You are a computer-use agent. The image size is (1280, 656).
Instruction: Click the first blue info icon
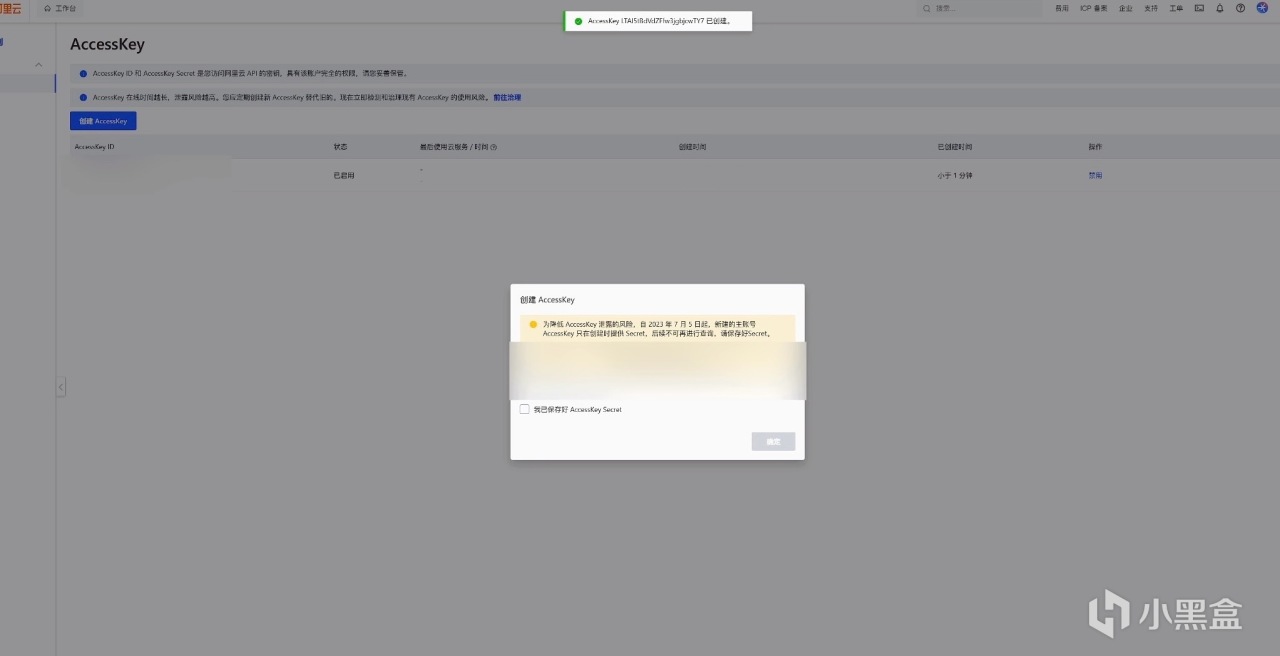click(83, 73)
